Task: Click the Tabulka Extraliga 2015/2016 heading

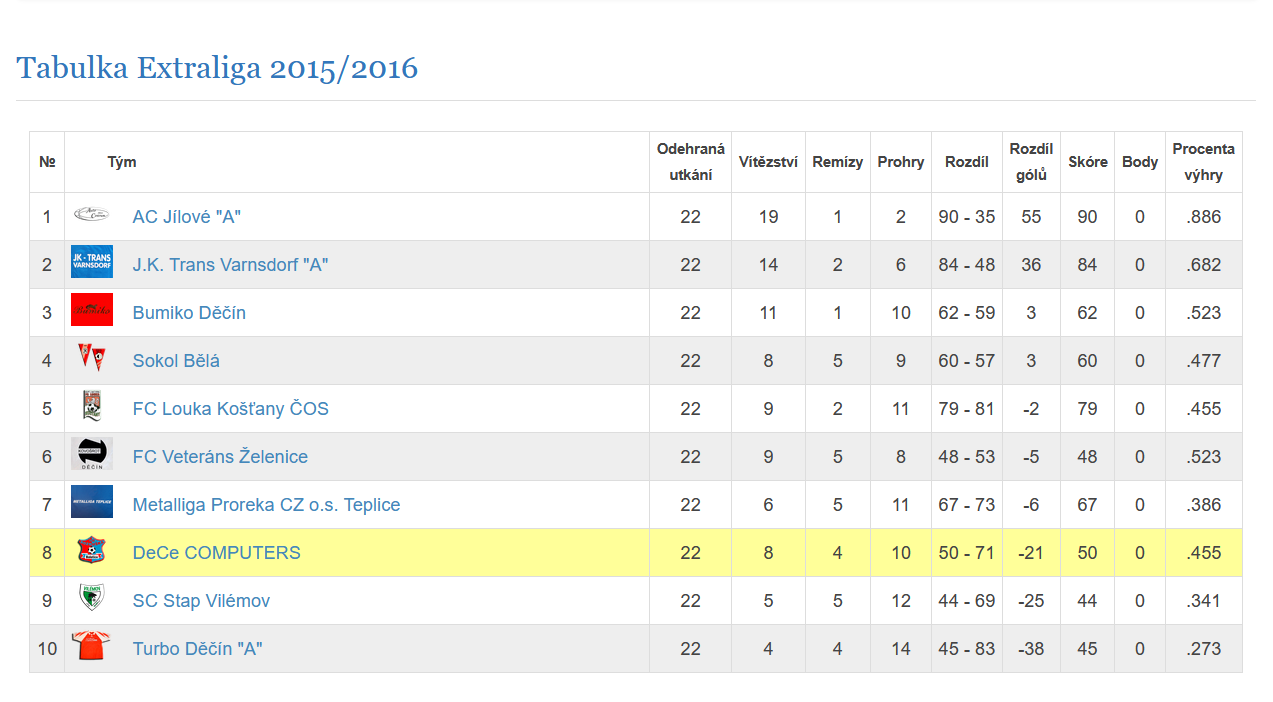Action: coord(217,68)
